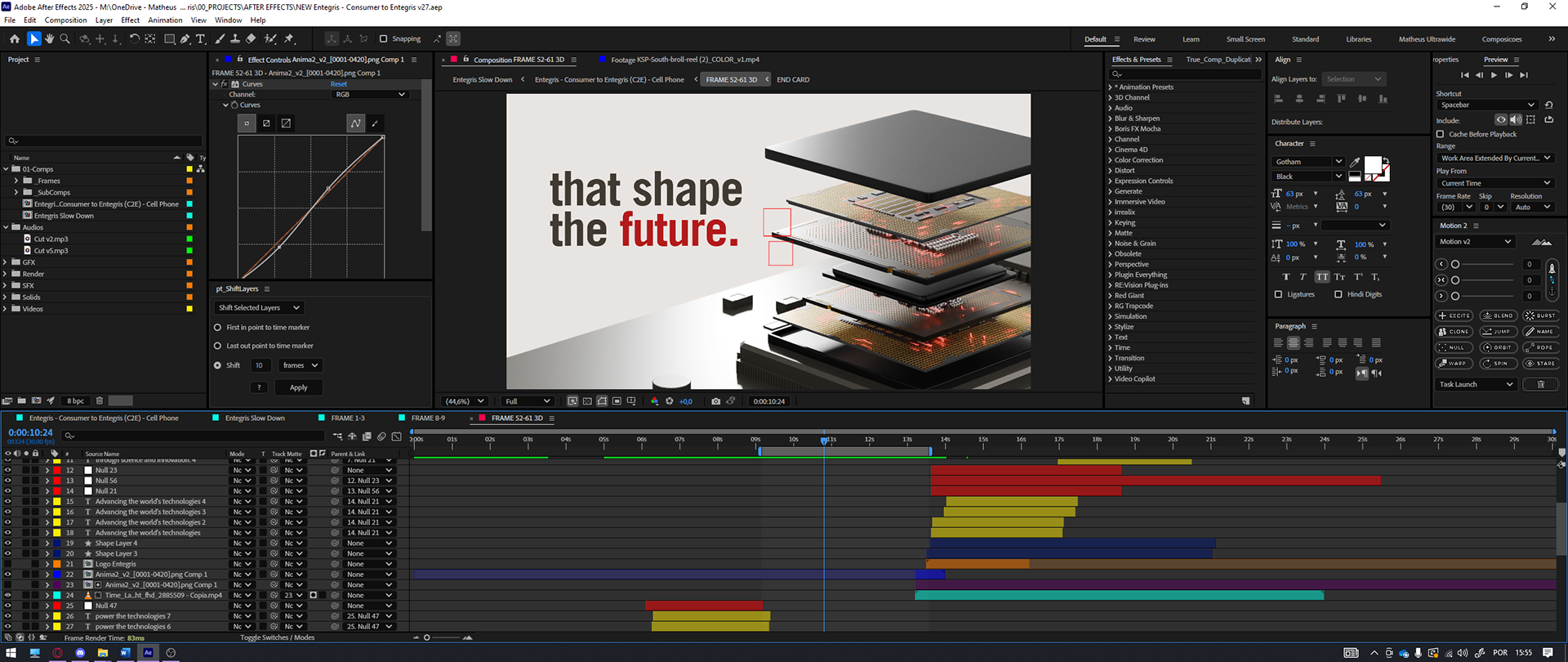This screenshot has width=1568, height=662.
Task: Click the pencil draw icon in Curves
Action: coord(375,123)
